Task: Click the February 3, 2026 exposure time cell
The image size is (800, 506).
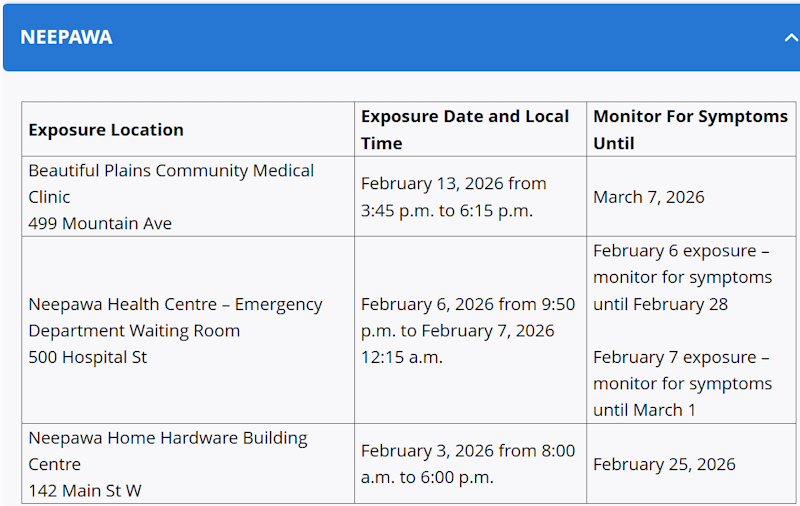Action: [467, 464]
